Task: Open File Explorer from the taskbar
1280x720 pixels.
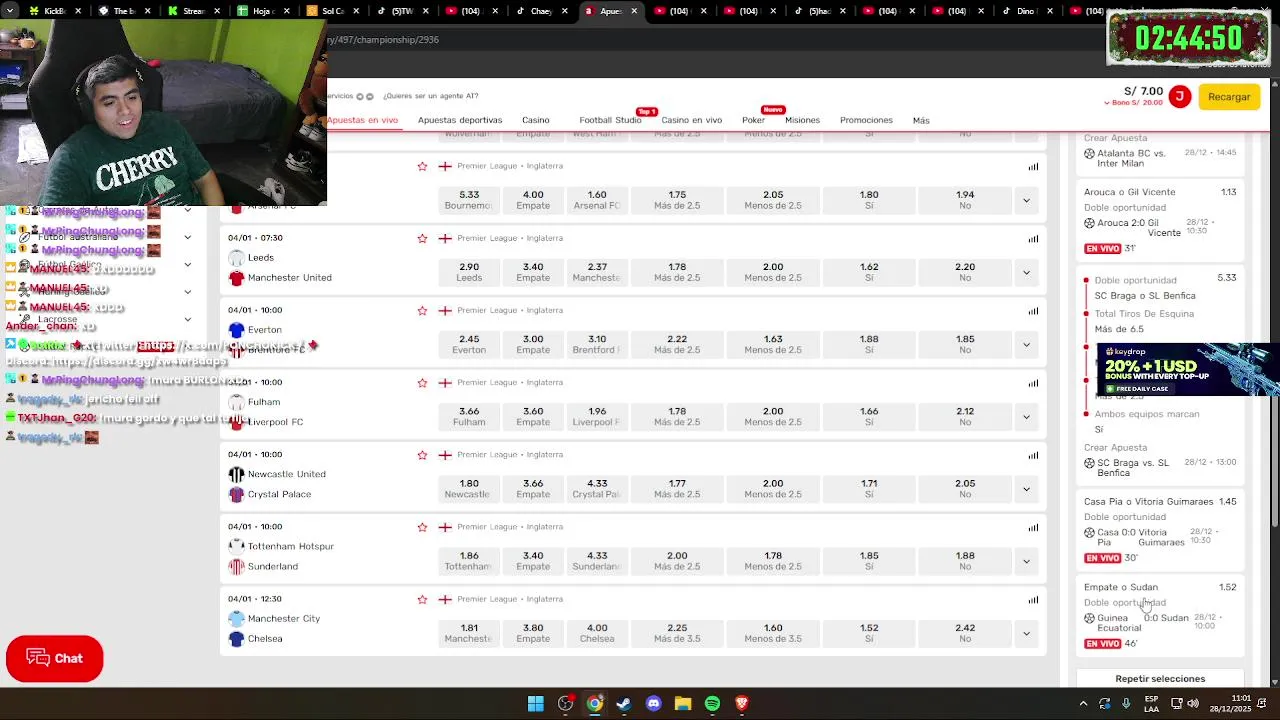Action: [x=683, y=704]
